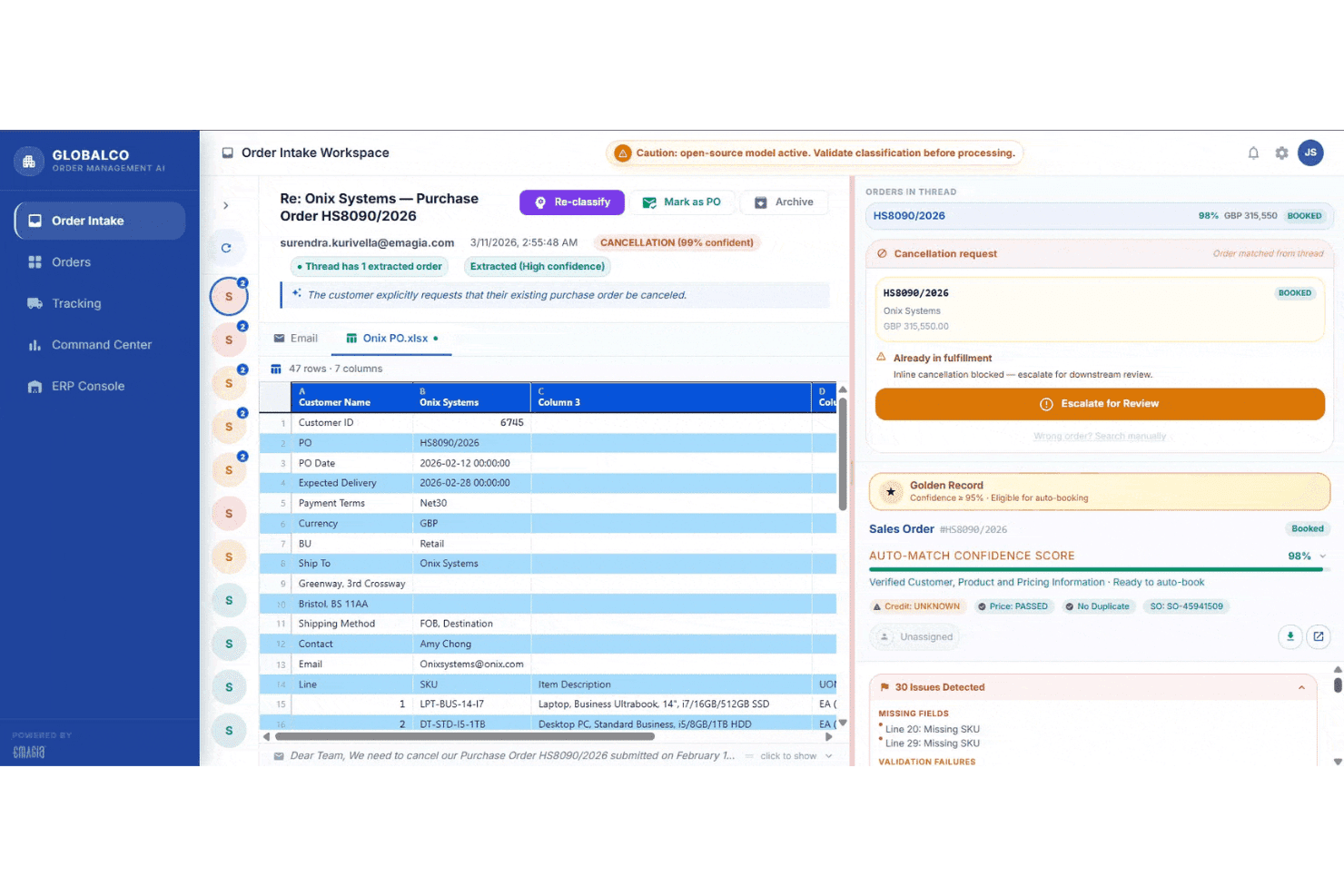Viewport: 1344px width, 896px height.
Task: Click Mark as PO button
Action: 682,202
